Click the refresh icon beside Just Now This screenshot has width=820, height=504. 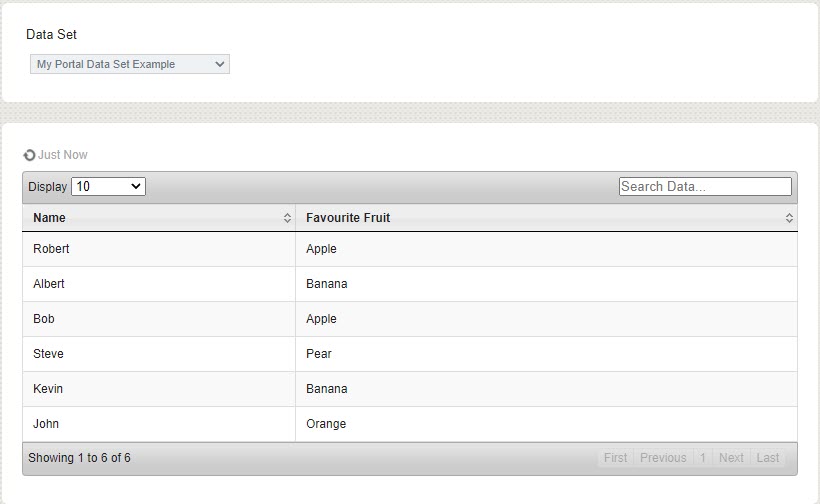click(x=29, y=155)
